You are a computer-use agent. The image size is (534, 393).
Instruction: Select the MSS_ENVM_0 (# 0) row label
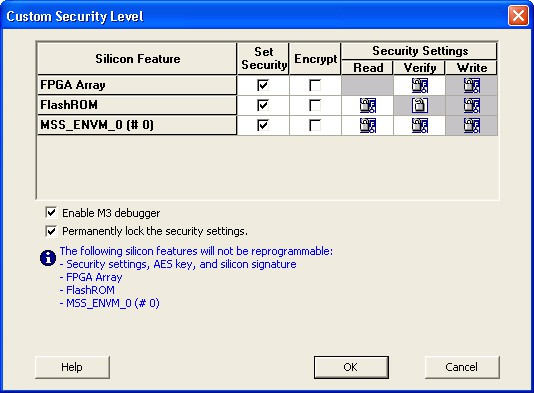[x=137, y=125]
